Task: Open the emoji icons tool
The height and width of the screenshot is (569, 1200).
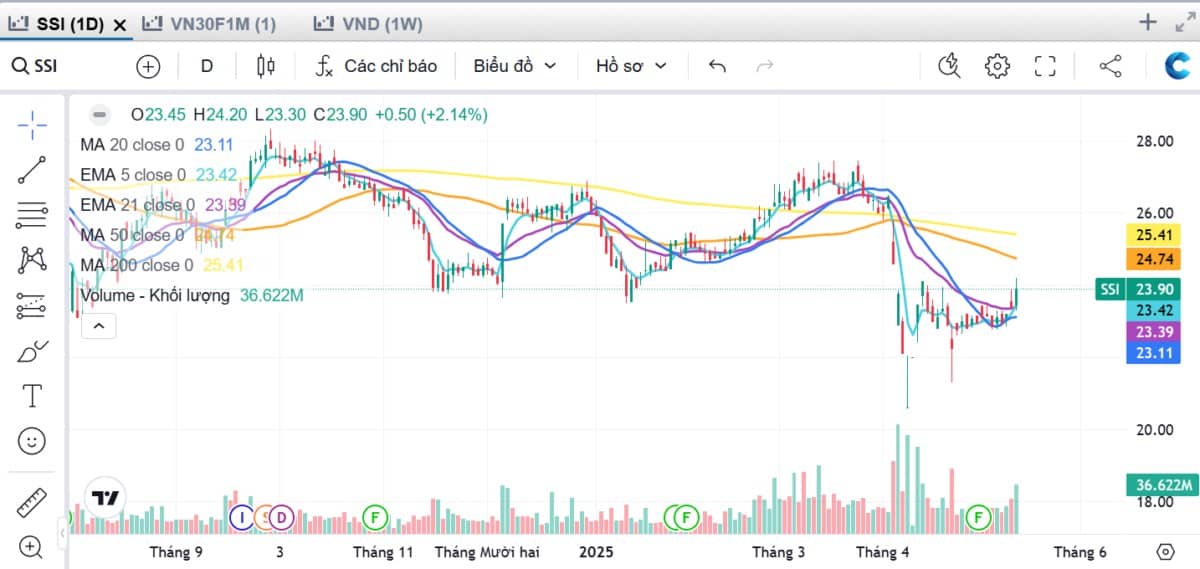Action: pyautogui.click(x=32, y=440)
